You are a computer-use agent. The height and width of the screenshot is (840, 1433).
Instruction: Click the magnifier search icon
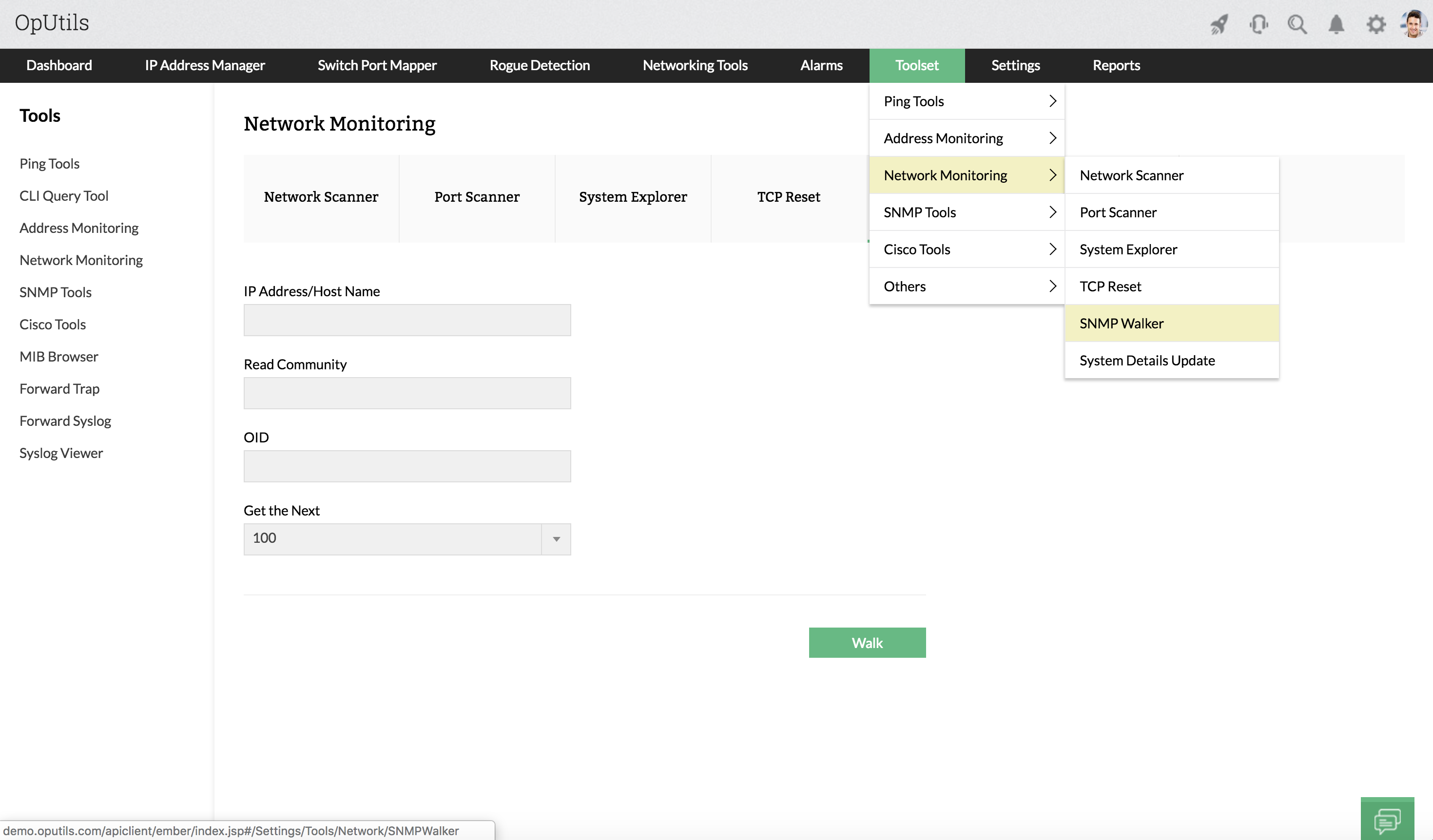pyautogui.click(x=1297, y=24)
